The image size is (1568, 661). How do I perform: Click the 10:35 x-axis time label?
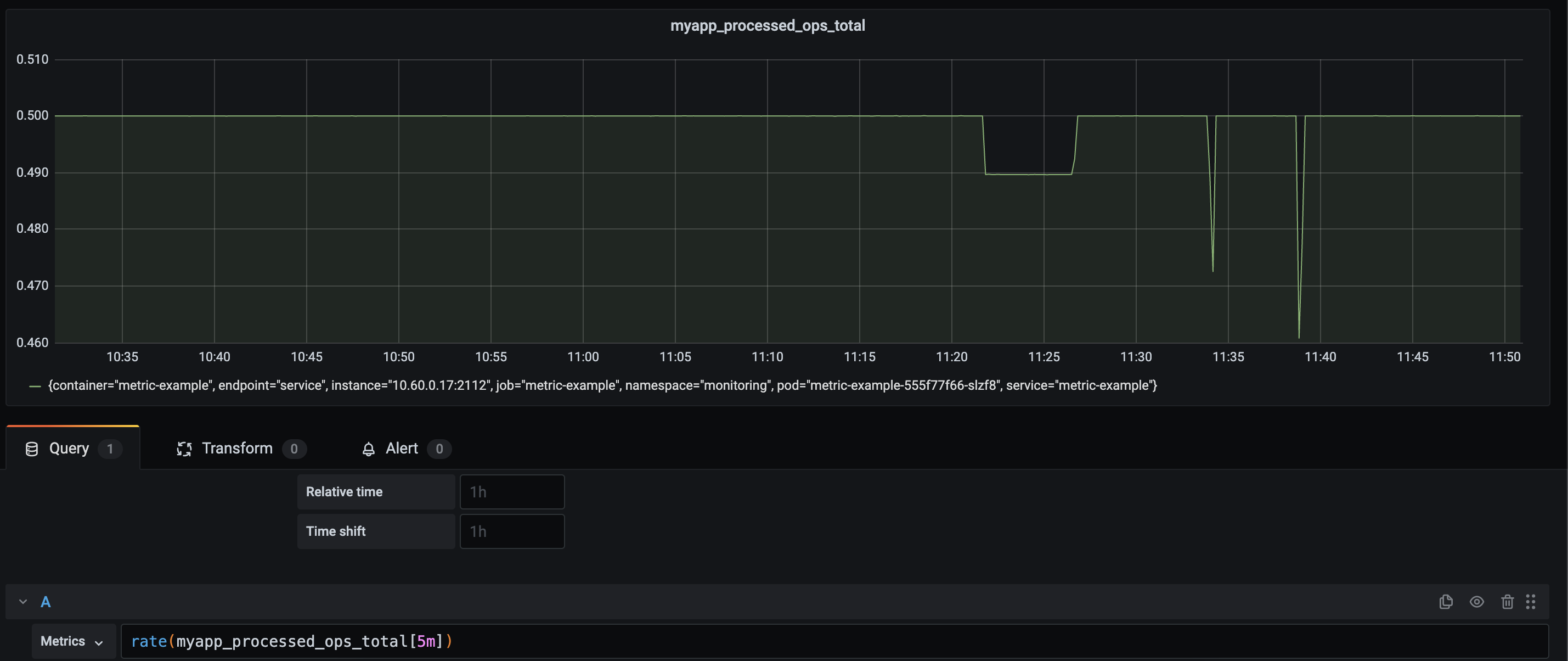(122, 357)
